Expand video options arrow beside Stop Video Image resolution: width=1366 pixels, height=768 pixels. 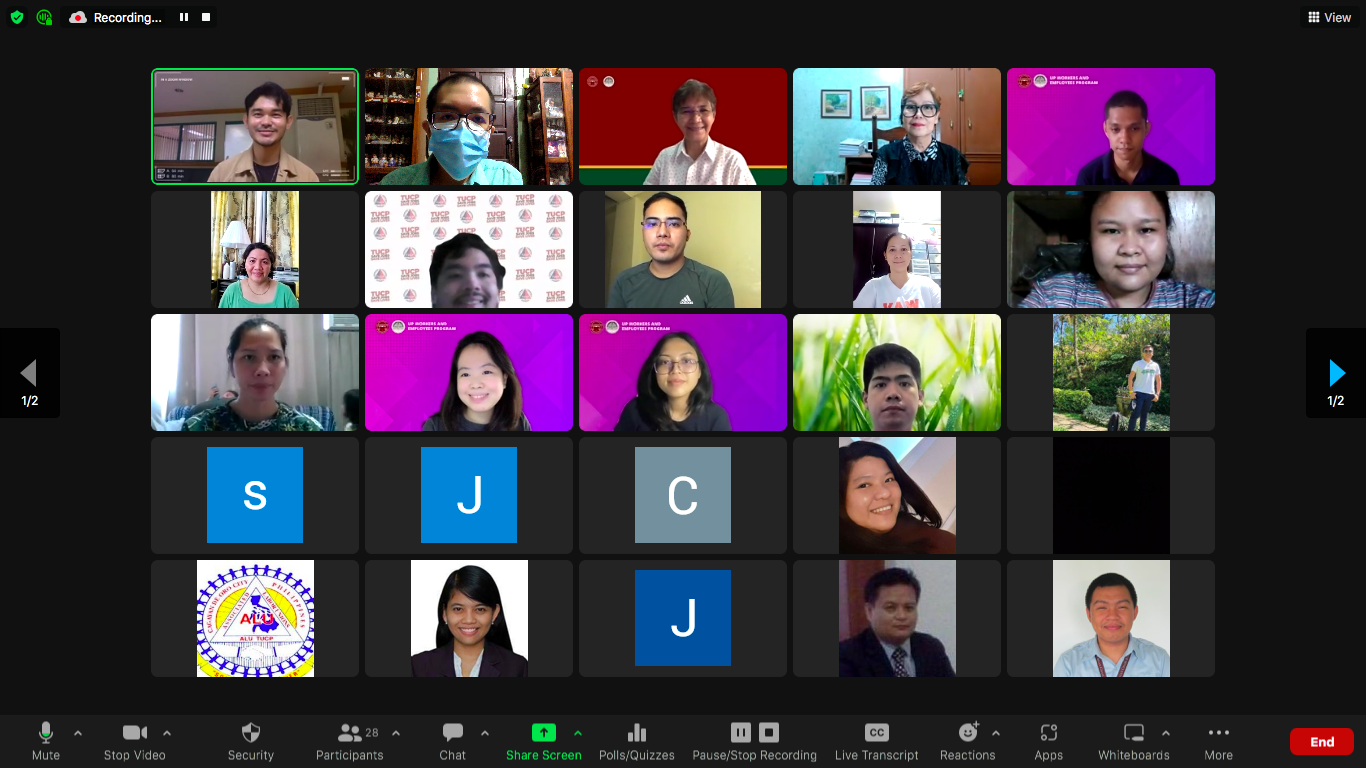tap(167, 733)
